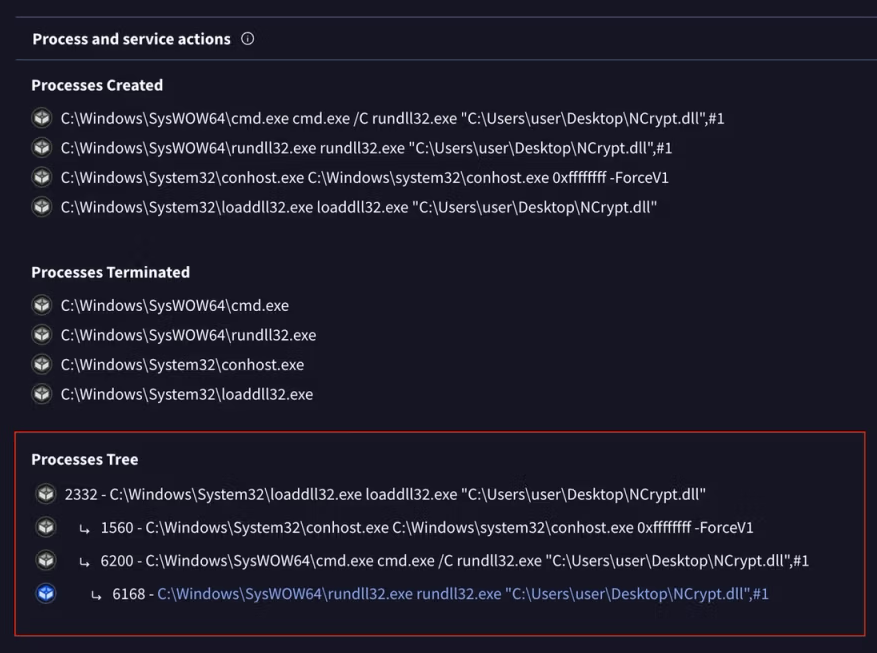This screenshot has width=877, height=653.
Task: Click the sandbox icon on process 2332 tree row
Action: click(45, 494)
